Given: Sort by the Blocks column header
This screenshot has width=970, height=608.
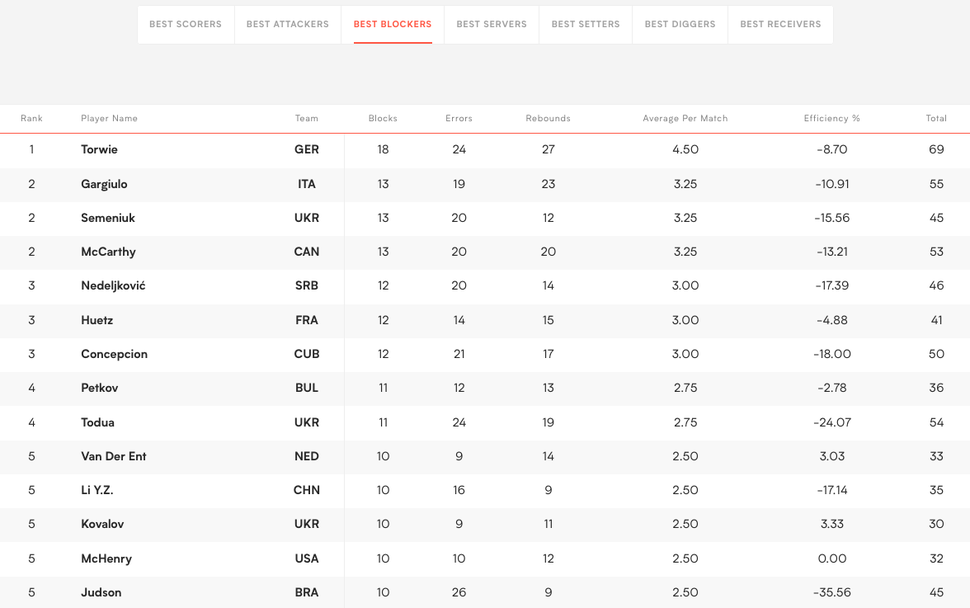Looking at the screenshot, I should pyautogui.click(x=383, y=118).
